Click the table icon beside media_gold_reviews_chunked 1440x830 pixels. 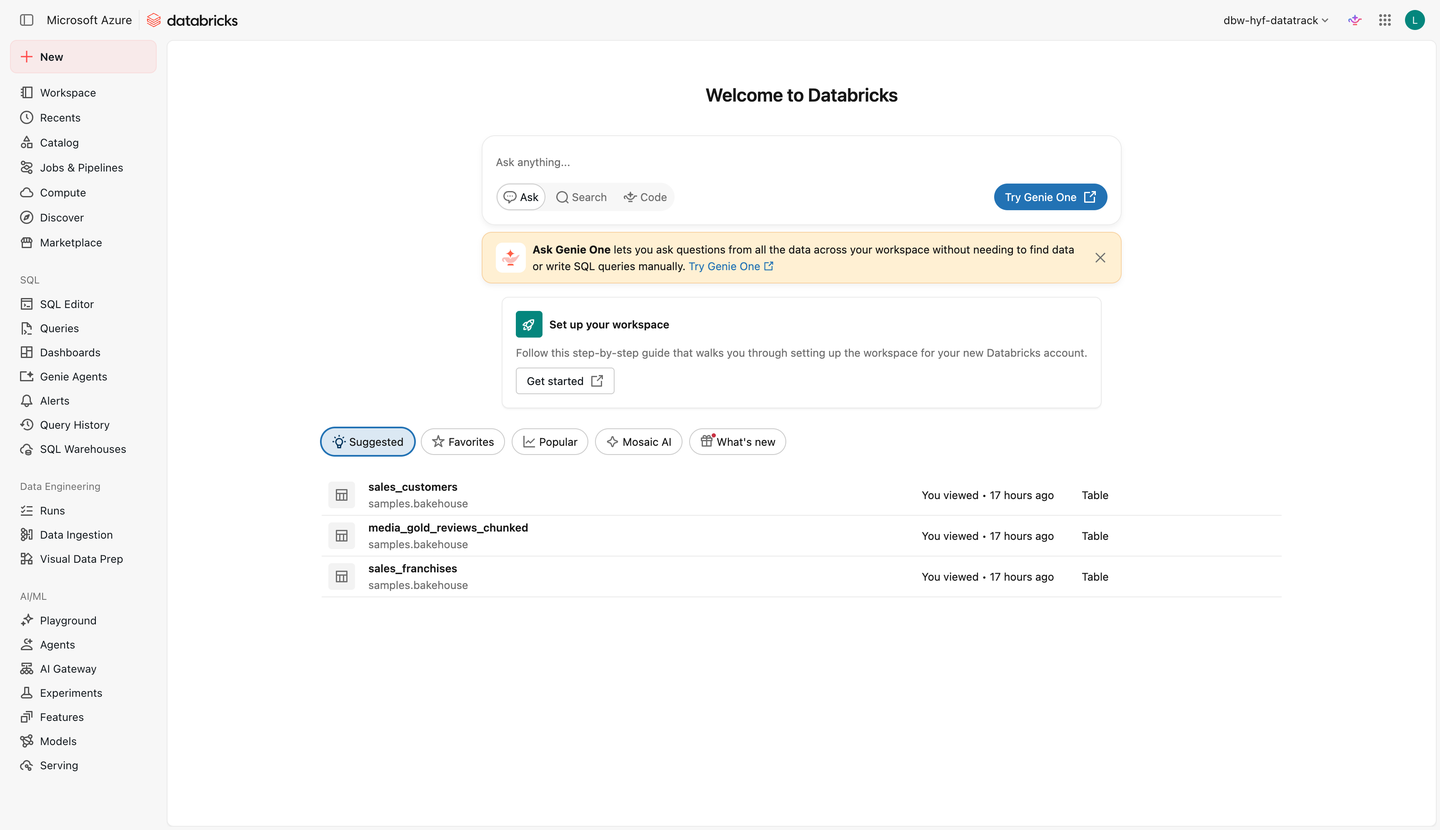click(x=342, y=536)
